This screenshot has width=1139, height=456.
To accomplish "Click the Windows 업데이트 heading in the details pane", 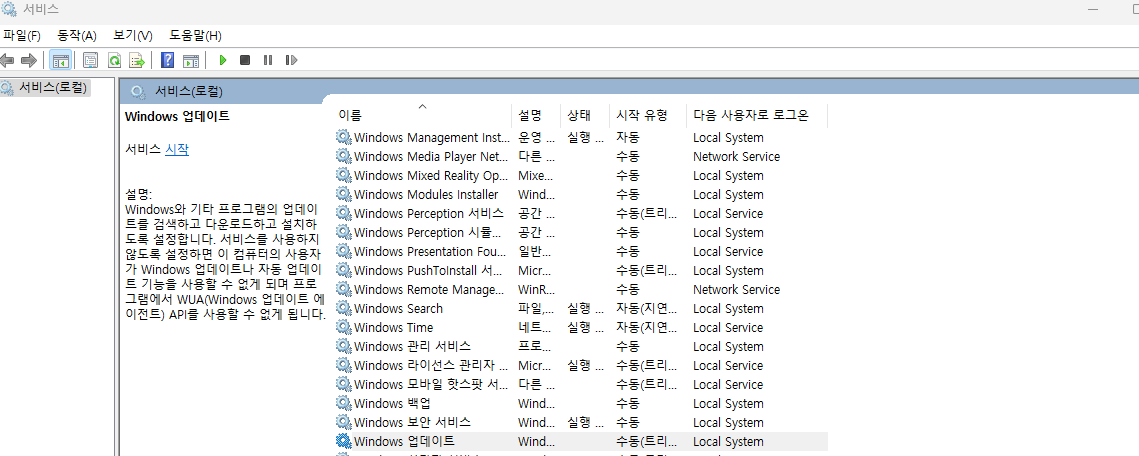I will pos(177,115).
